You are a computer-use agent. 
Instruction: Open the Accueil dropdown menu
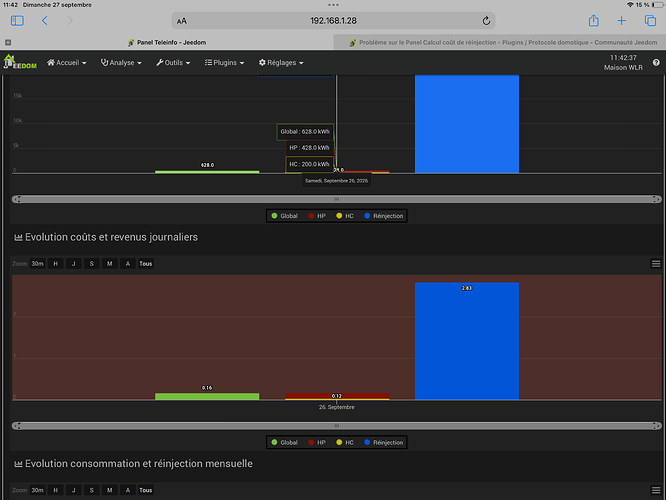click(67, 62)
